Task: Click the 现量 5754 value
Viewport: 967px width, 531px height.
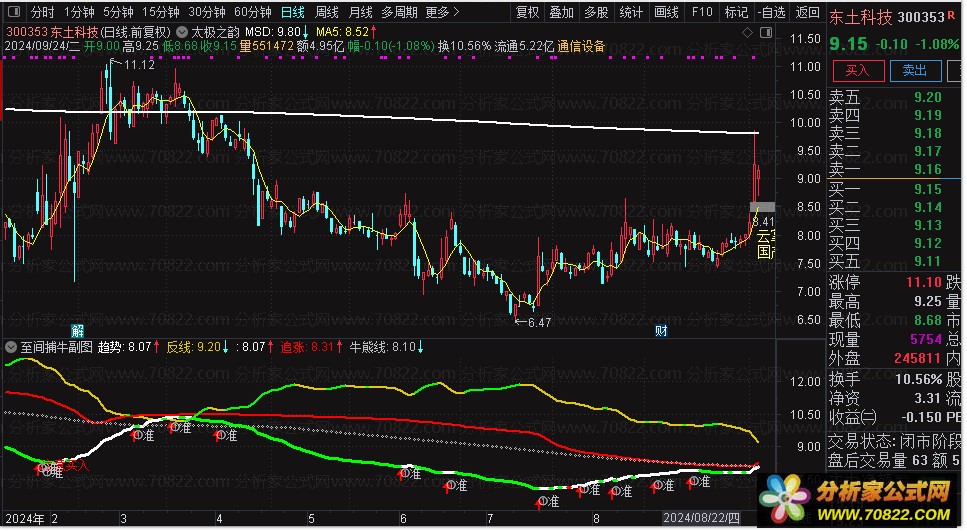Action: (x=926, y=339)
